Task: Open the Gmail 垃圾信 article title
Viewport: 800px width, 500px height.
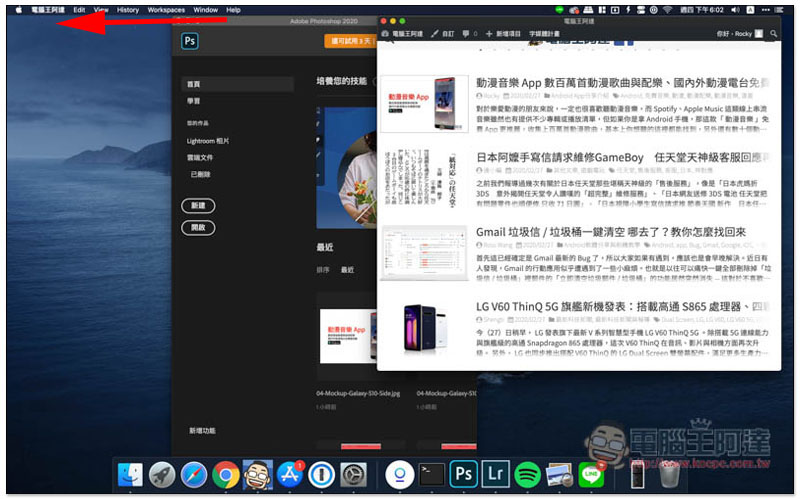Action: click(x=611, y=232)
